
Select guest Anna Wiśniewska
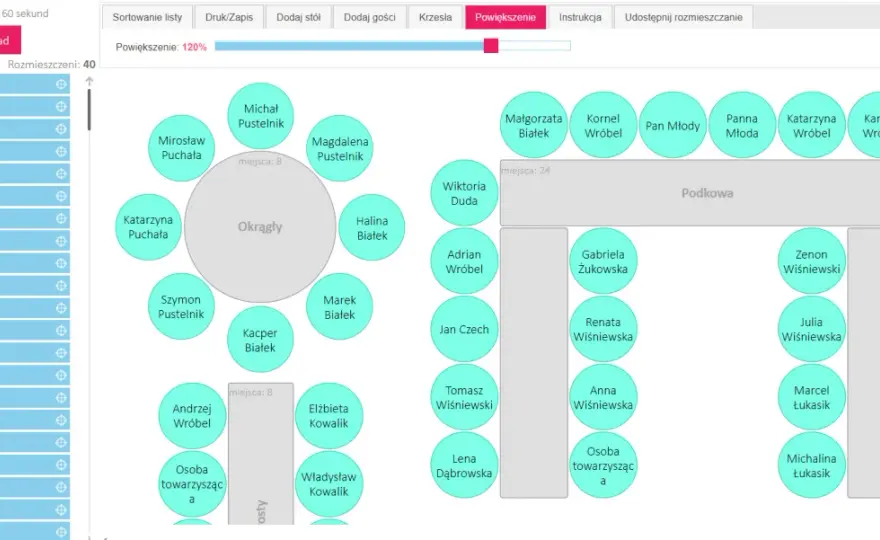[603, 397]
